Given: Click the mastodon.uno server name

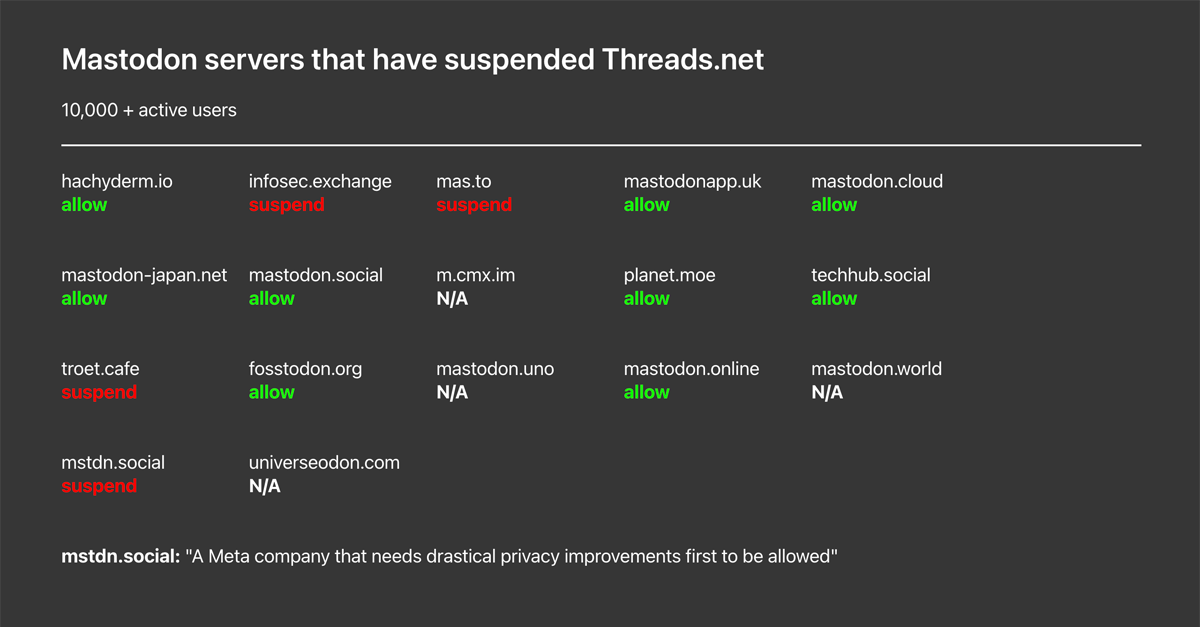Looking at the screenshot, I should tap(495, 369).
